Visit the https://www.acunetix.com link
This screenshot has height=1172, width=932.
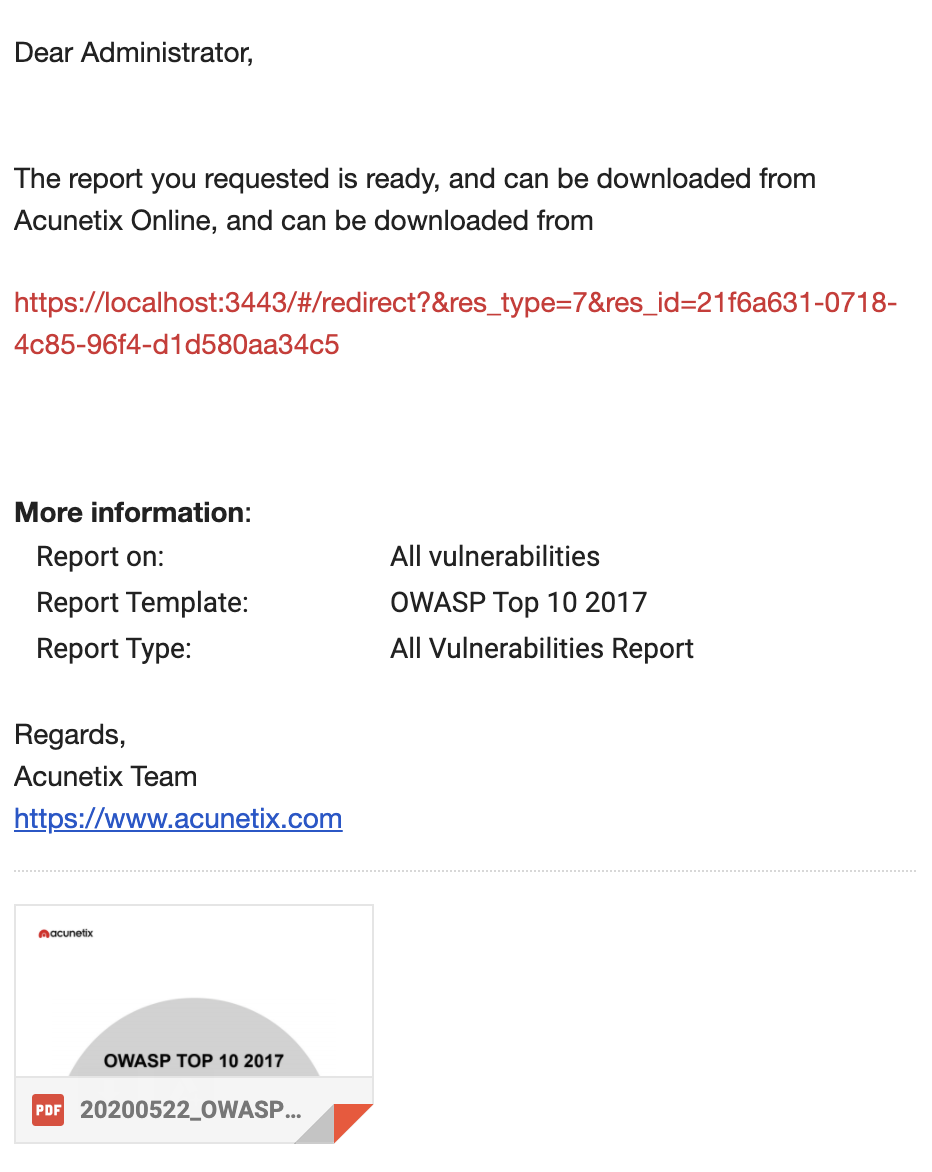click(178, 818)
